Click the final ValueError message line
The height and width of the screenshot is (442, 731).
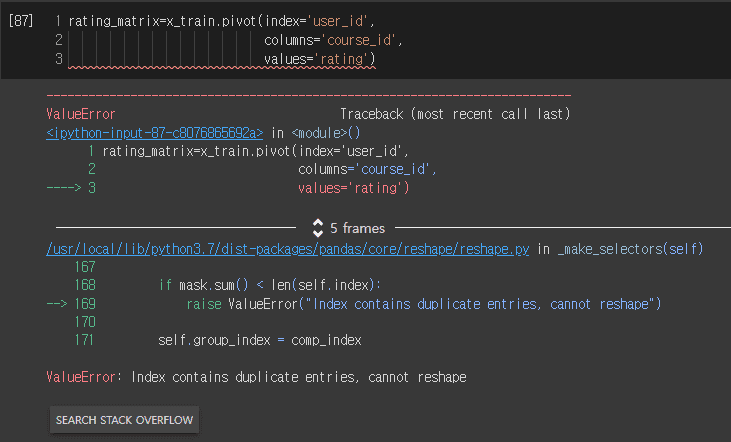(256, 377)
